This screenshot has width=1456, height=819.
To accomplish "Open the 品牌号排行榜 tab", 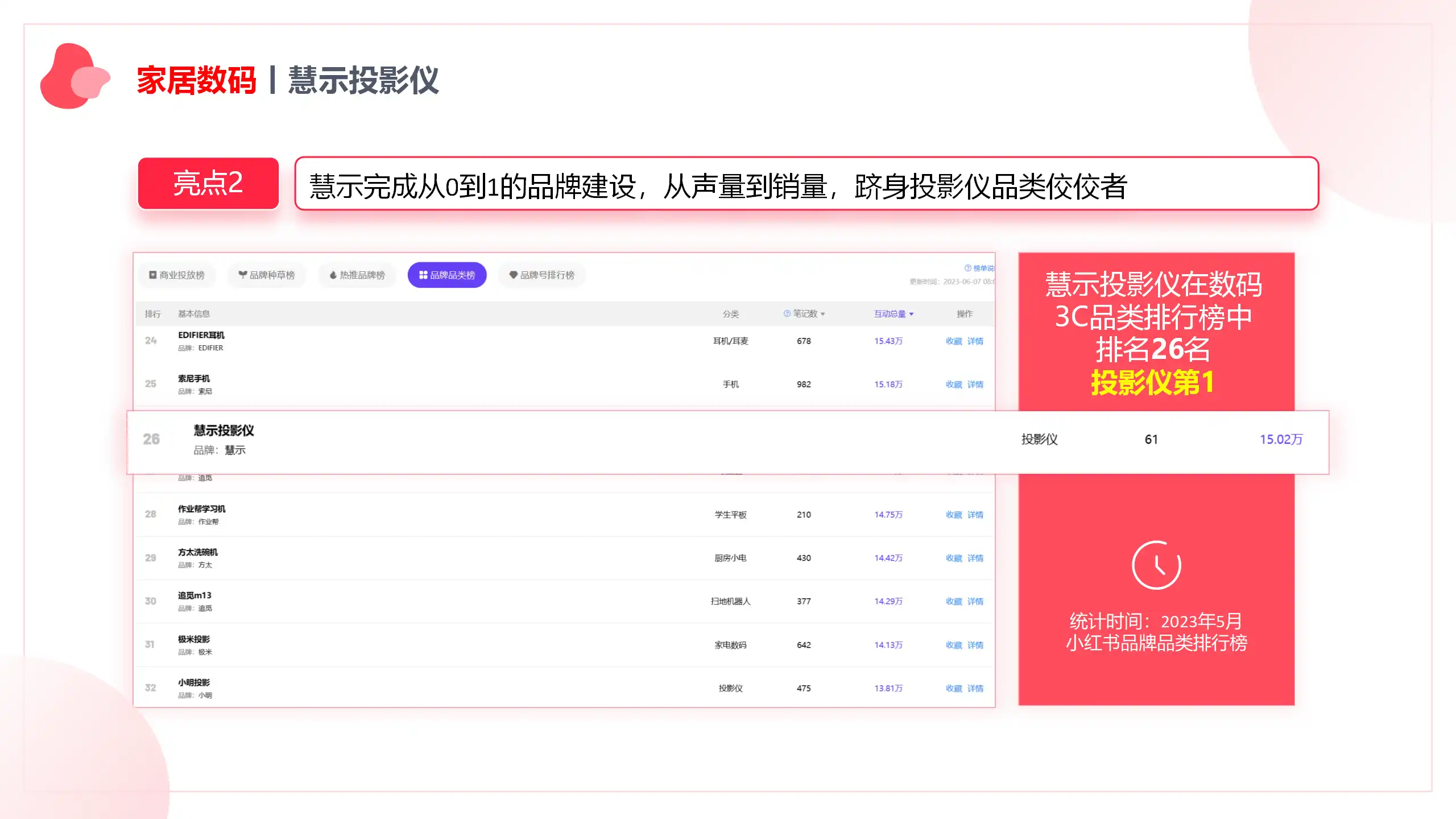I will 541,275.
